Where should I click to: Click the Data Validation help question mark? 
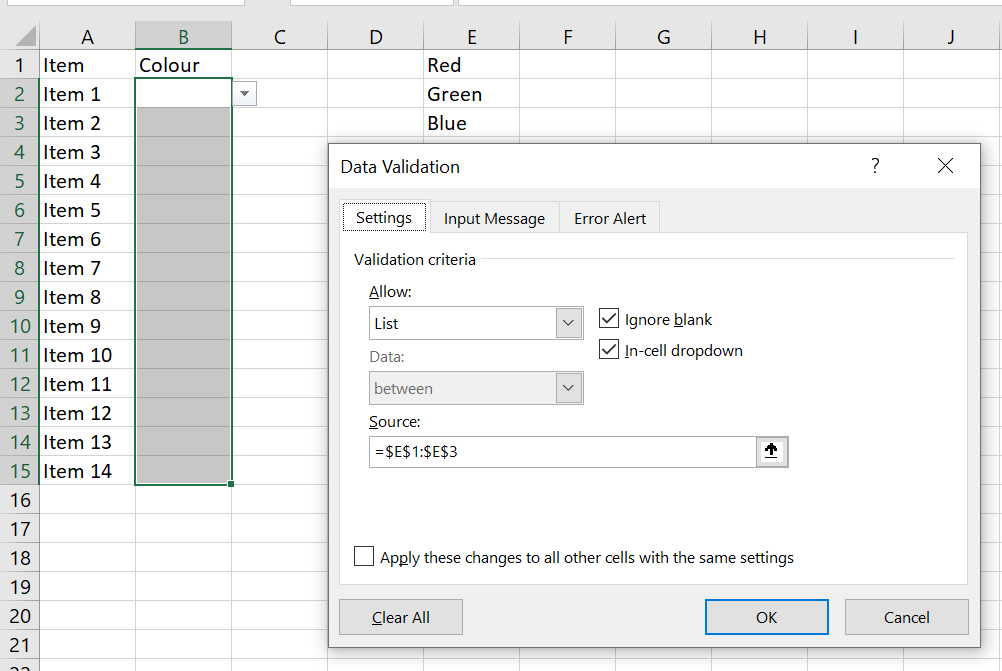click(x=875, y=167)
